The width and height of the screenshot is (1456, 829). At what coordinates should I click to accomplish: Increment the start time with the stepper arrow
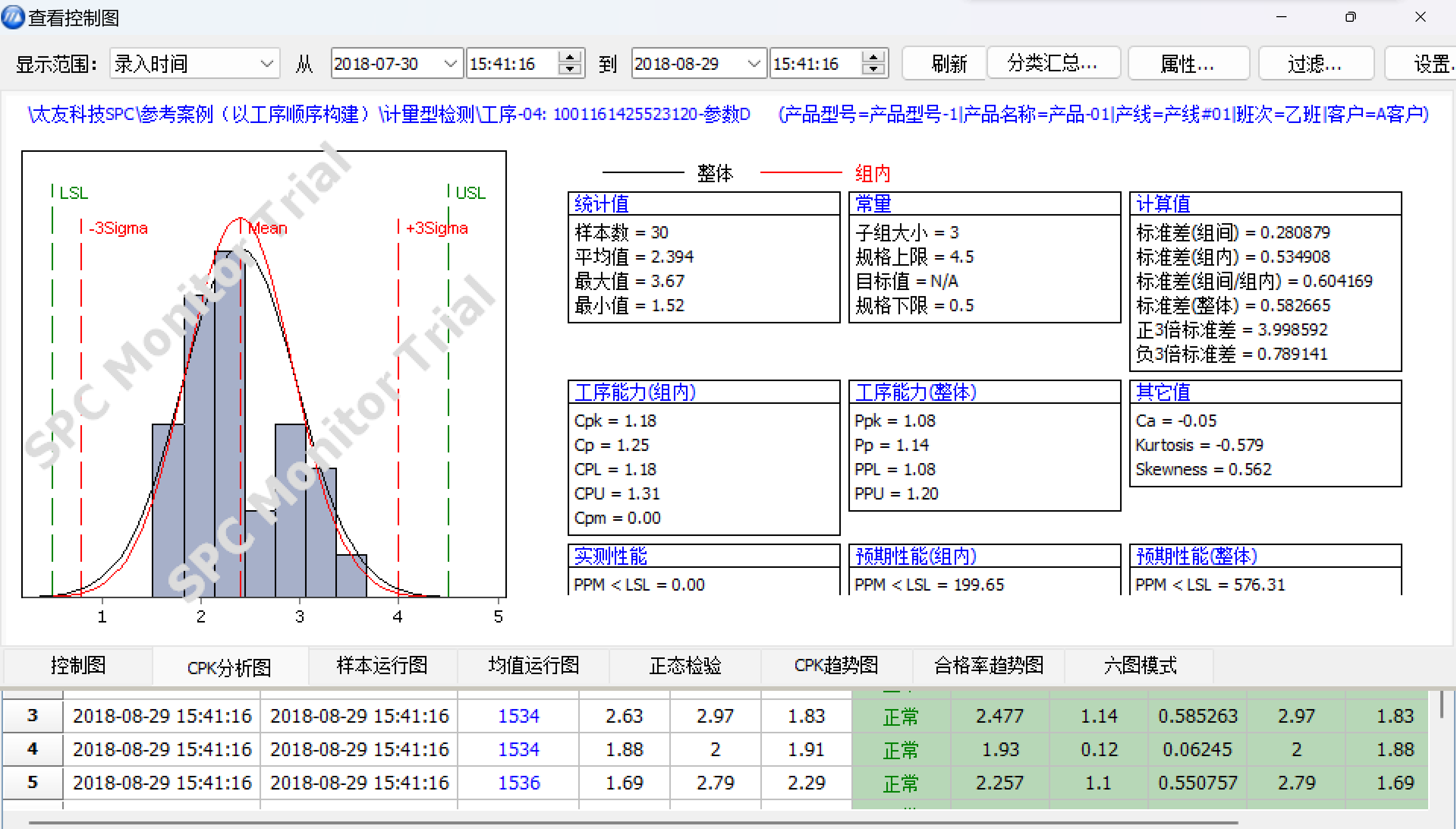point(569,56)
